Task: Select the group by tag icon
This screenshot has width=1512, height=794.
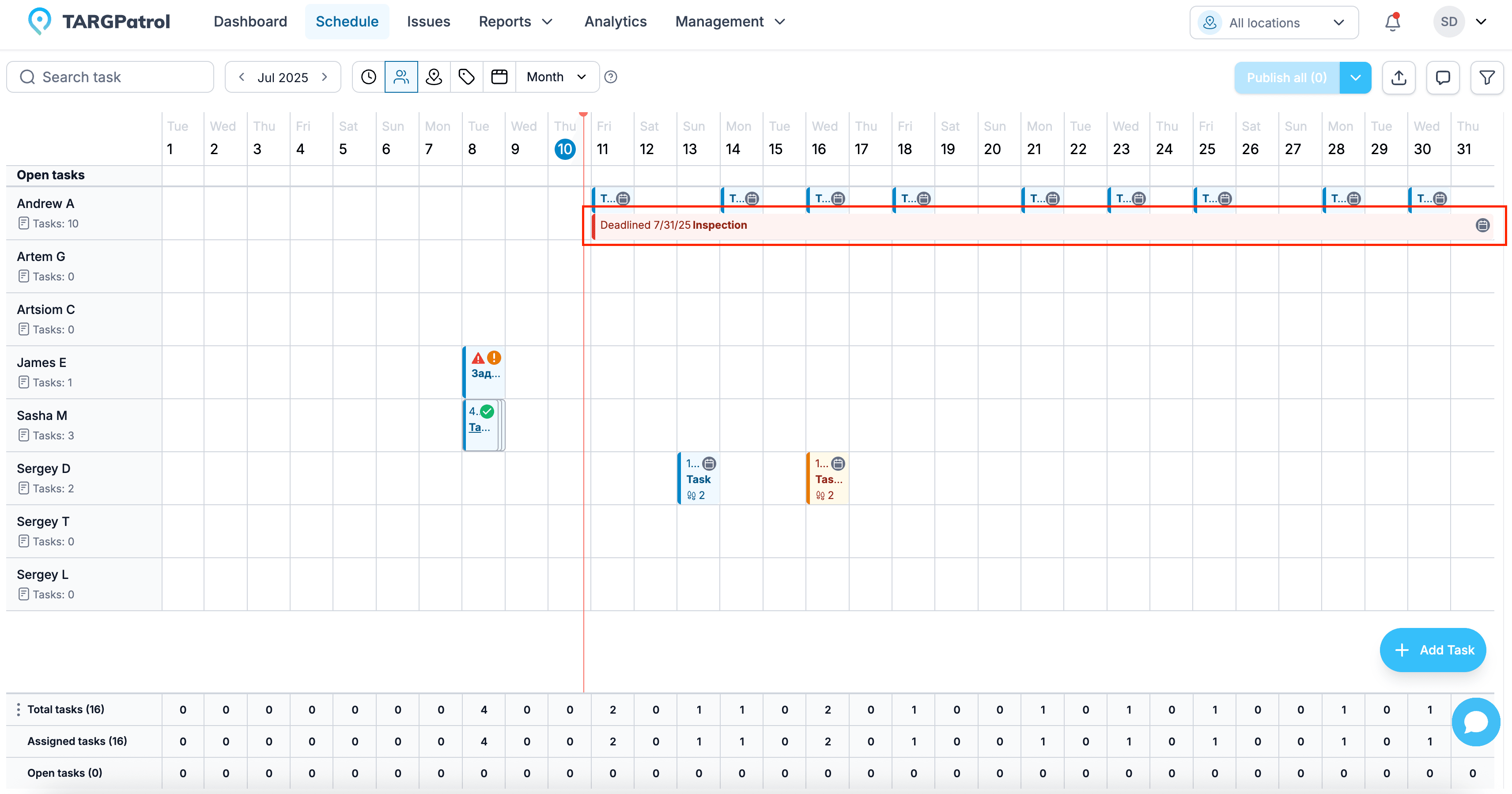Action: tap(467, 77)
